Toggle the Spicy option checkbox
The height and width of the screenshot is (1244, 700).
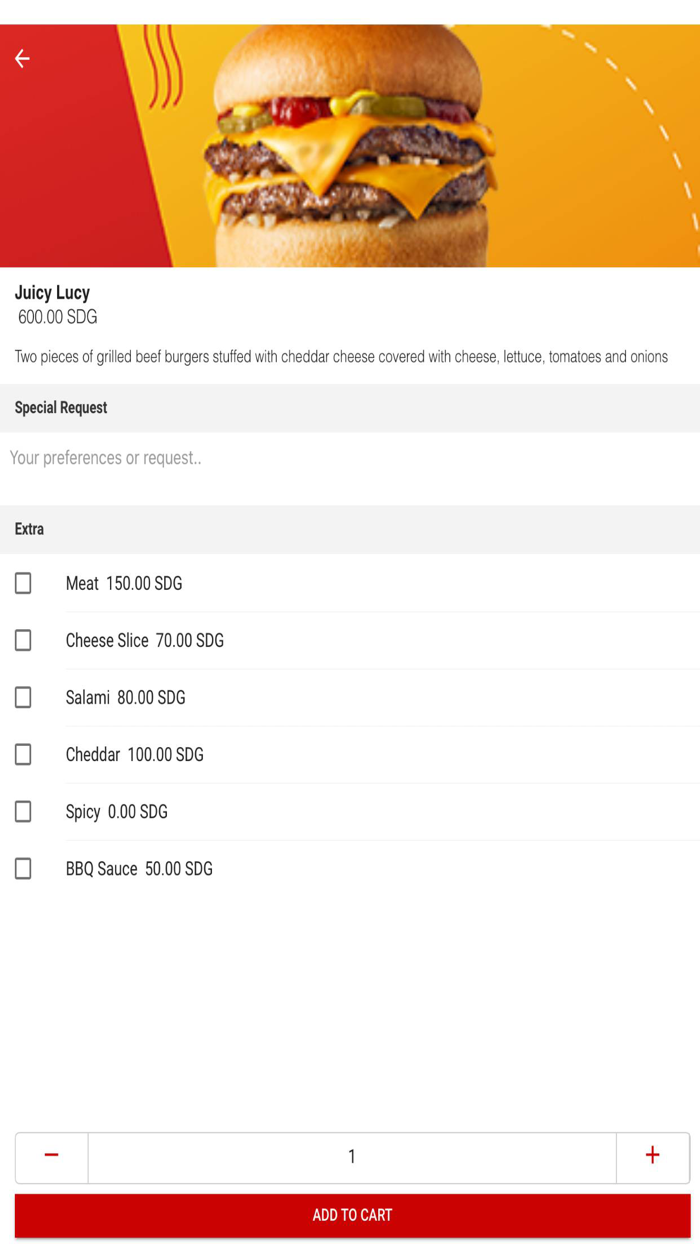pyautogui.click(x=23, y=811)
